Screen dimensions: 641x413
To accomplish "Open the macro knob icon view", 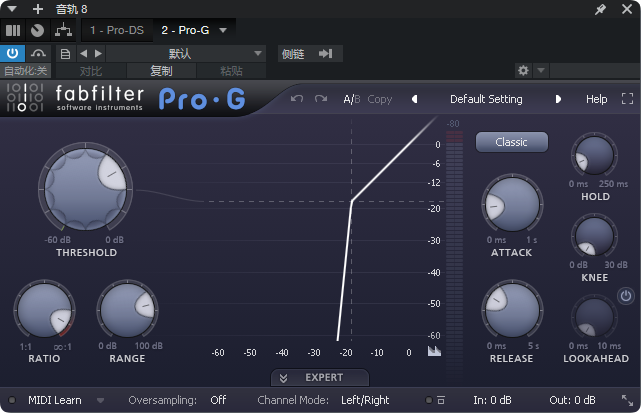I will pos(38,30).
